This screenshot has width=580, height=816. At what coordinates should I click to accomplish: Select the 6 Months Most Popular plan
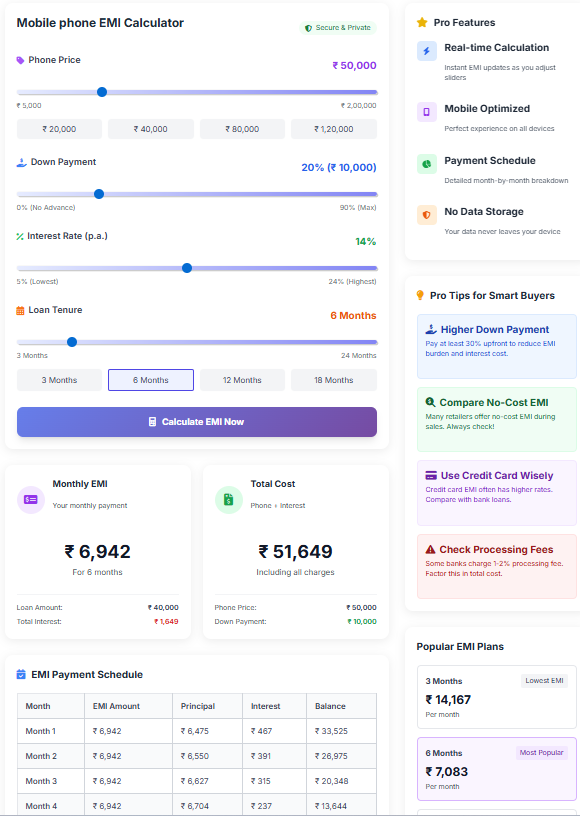[x=496, y=766]
